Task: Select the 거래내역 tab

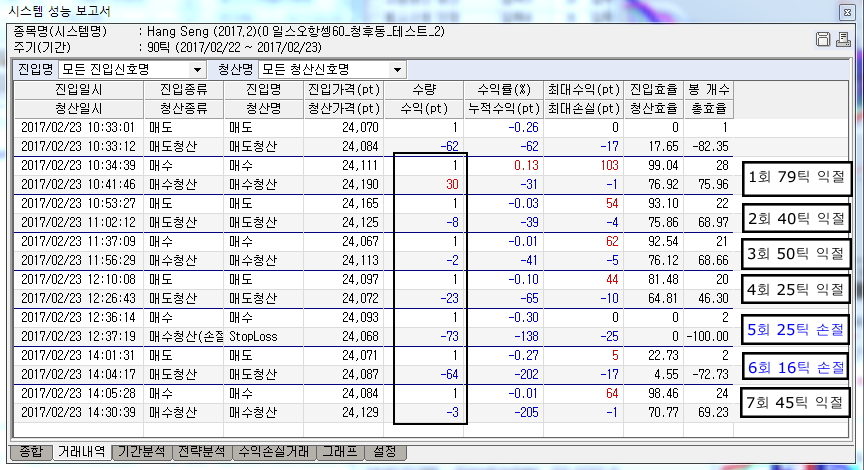Action: tap(81, 452)
